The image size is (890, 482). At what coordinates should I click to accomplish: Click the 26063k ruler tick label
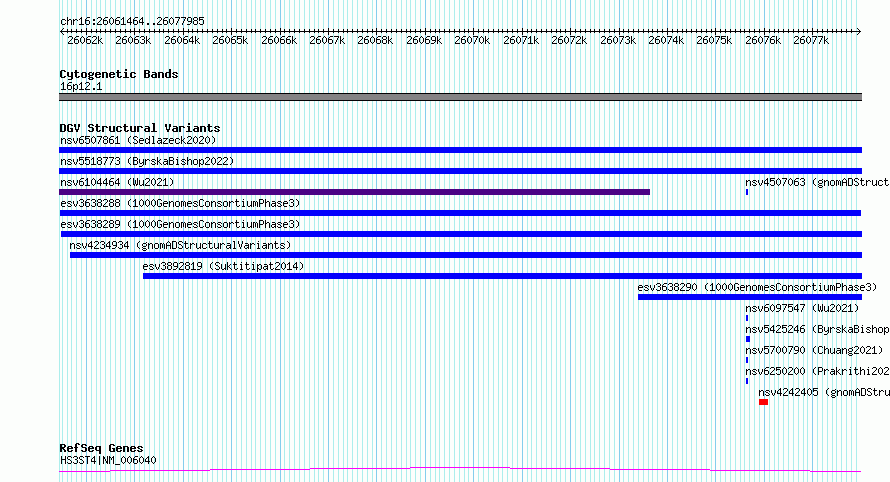(133, 40)
